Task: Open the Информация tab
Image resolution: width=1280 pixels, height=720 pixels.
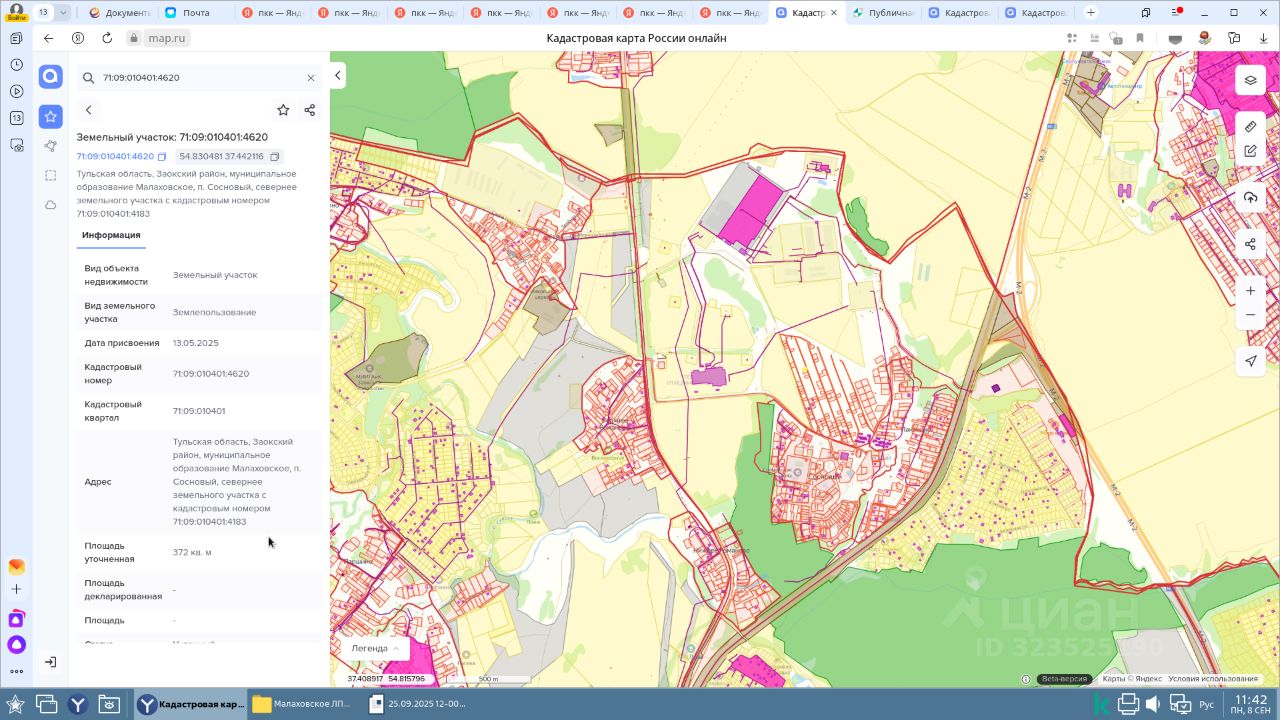Action: point(111,235)
